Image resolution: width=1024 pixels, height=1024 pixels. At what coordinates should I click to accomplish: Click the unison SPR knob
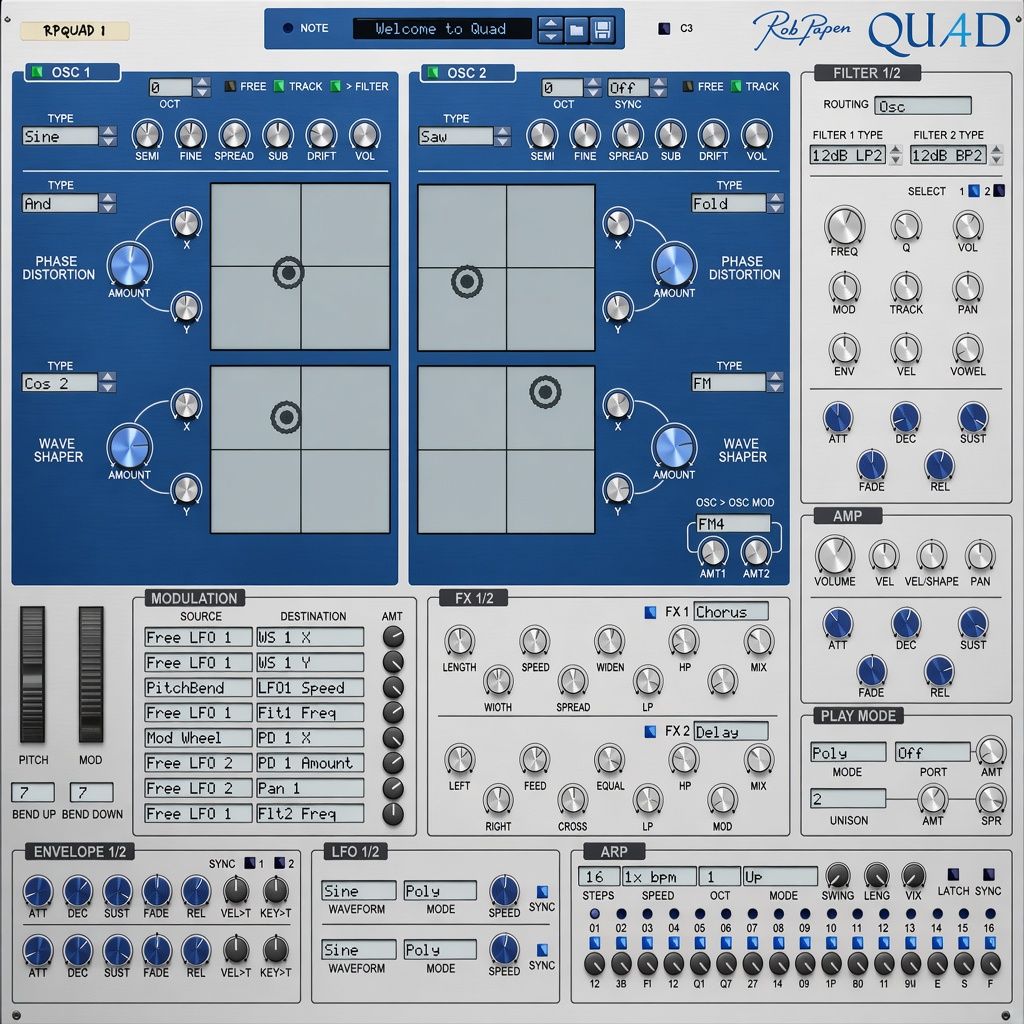pos(991,799)
